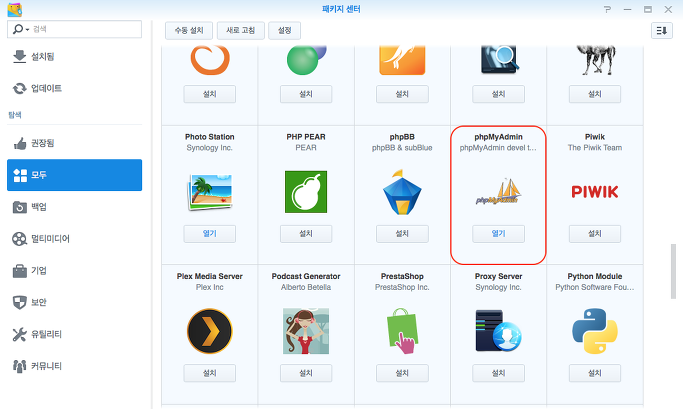Viewport: 683px width, 409px height.
Task: Click the package list vertical scrollbar
Action: (673, 271)
